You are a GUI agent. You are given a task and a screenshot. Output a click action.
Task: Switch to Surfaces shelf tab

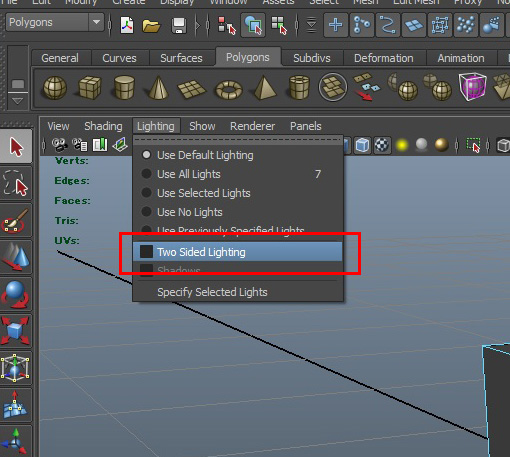[x=181, y=58]
